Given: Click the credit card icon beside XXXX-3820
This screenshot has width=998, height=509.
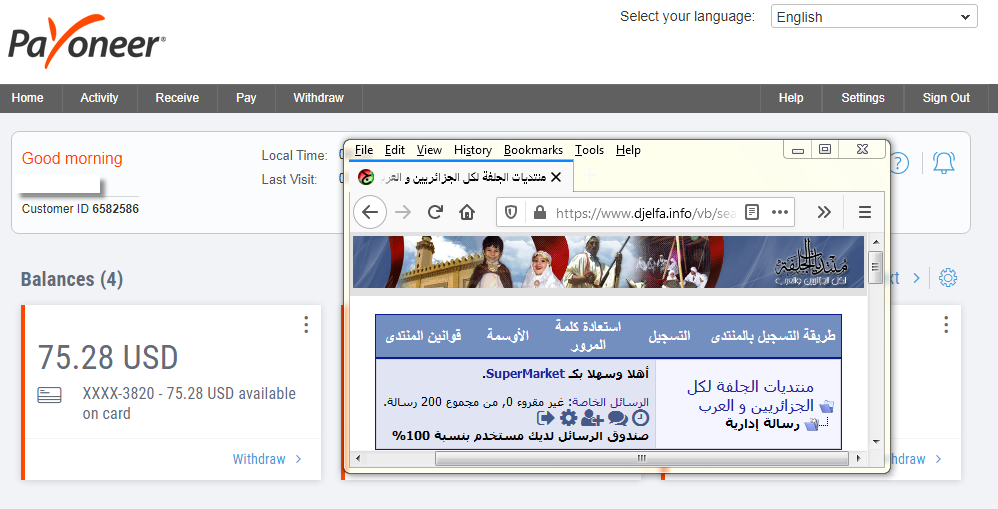Looking at the screenshot, I should coord(50,395).
